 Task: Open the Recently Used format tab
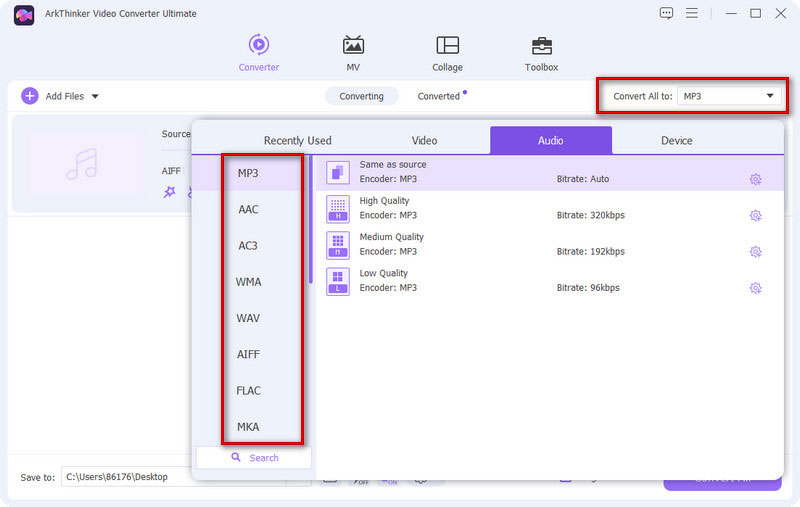tap(297, 140)
